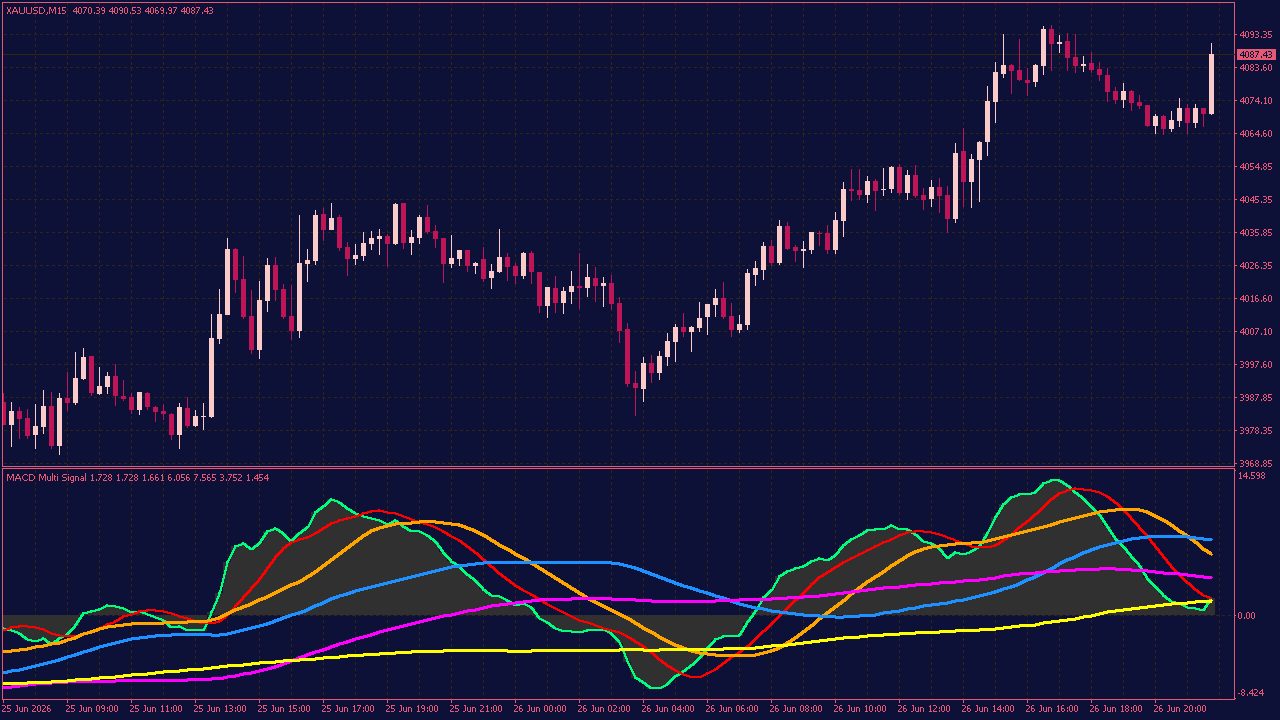This screenshot has width=1280, height=720.
Task: Click the 25 Jun 11:00 time label
Action: click(155, 708)
